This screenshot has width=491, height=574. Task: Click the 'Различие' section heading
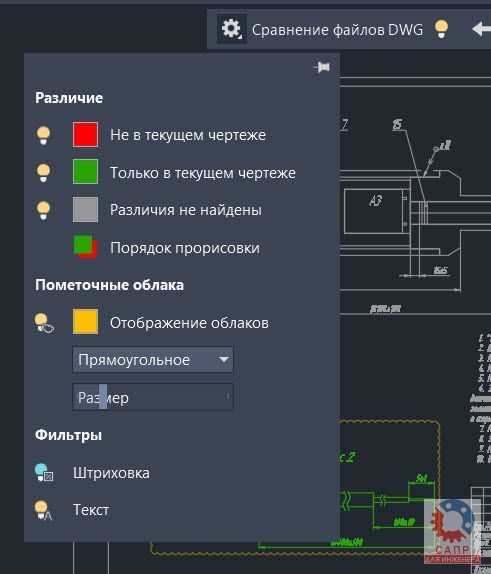(x=69, y=98)
